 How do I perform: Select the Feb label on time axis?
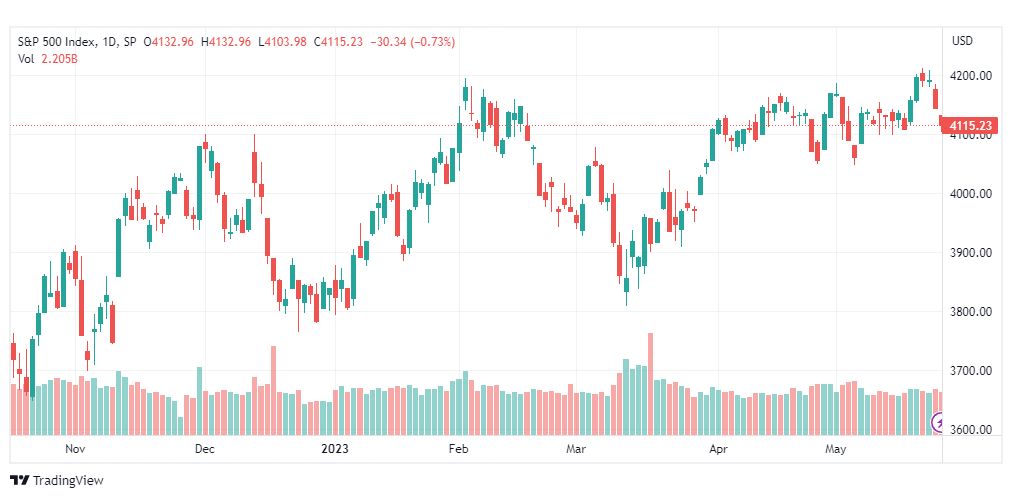(458, 448)
